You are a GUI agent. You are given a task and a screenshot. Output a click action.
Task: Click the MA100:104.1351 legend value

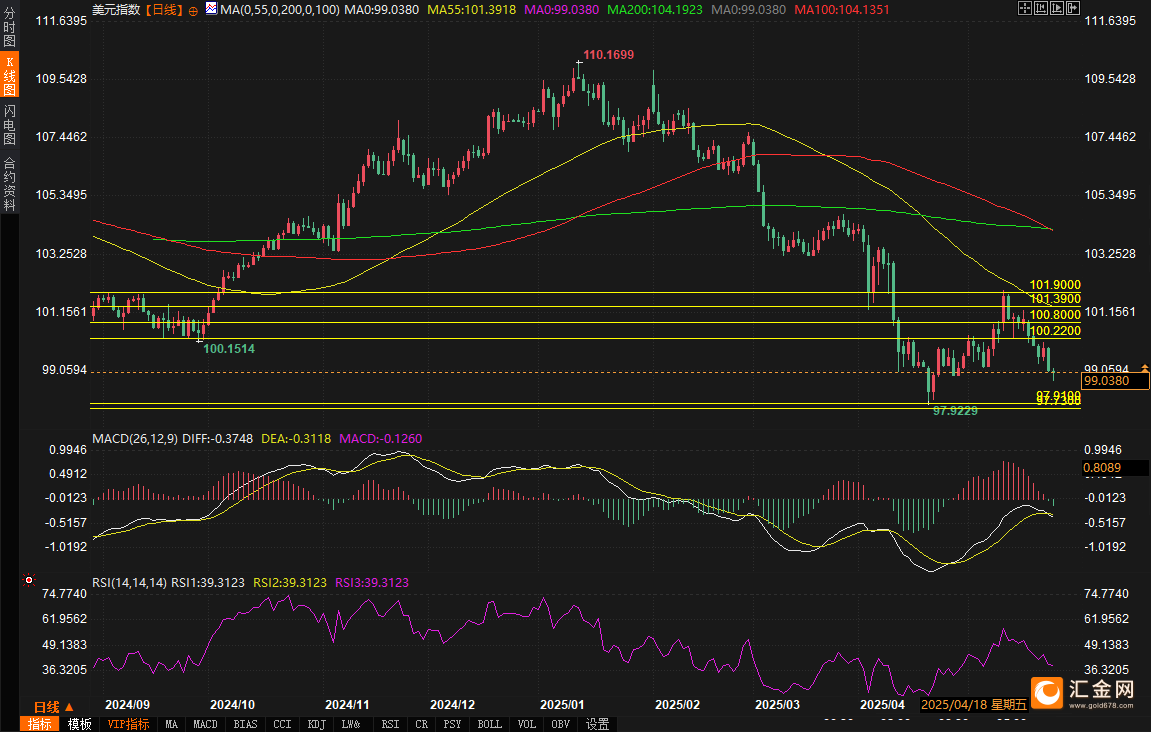842,10
